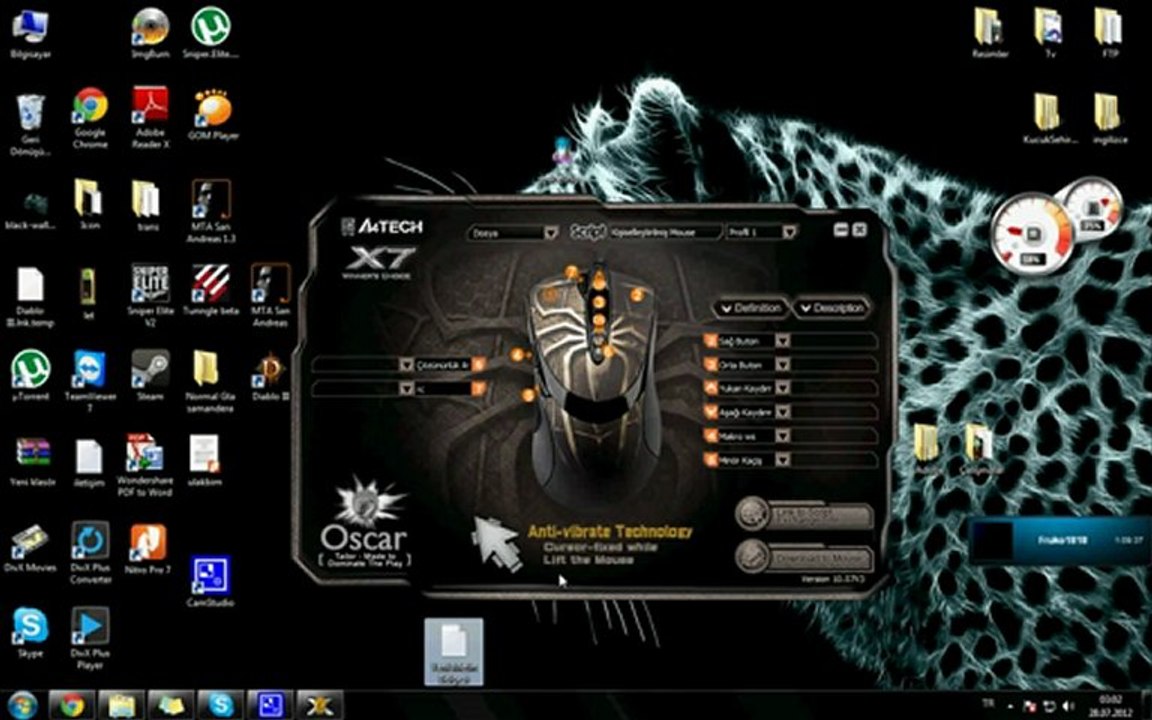Switch to Chrome in the taskbar
The width and height of the screenshot is (1152, 720).
click(x=72, y=705)
